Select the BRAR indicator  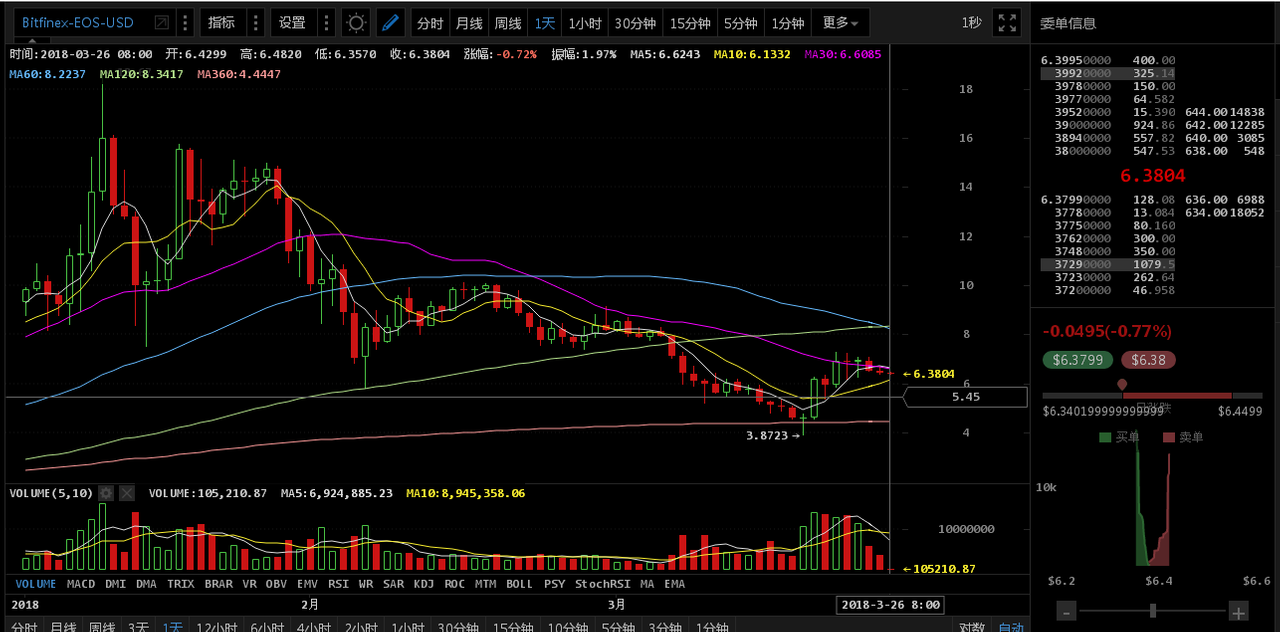219,584
